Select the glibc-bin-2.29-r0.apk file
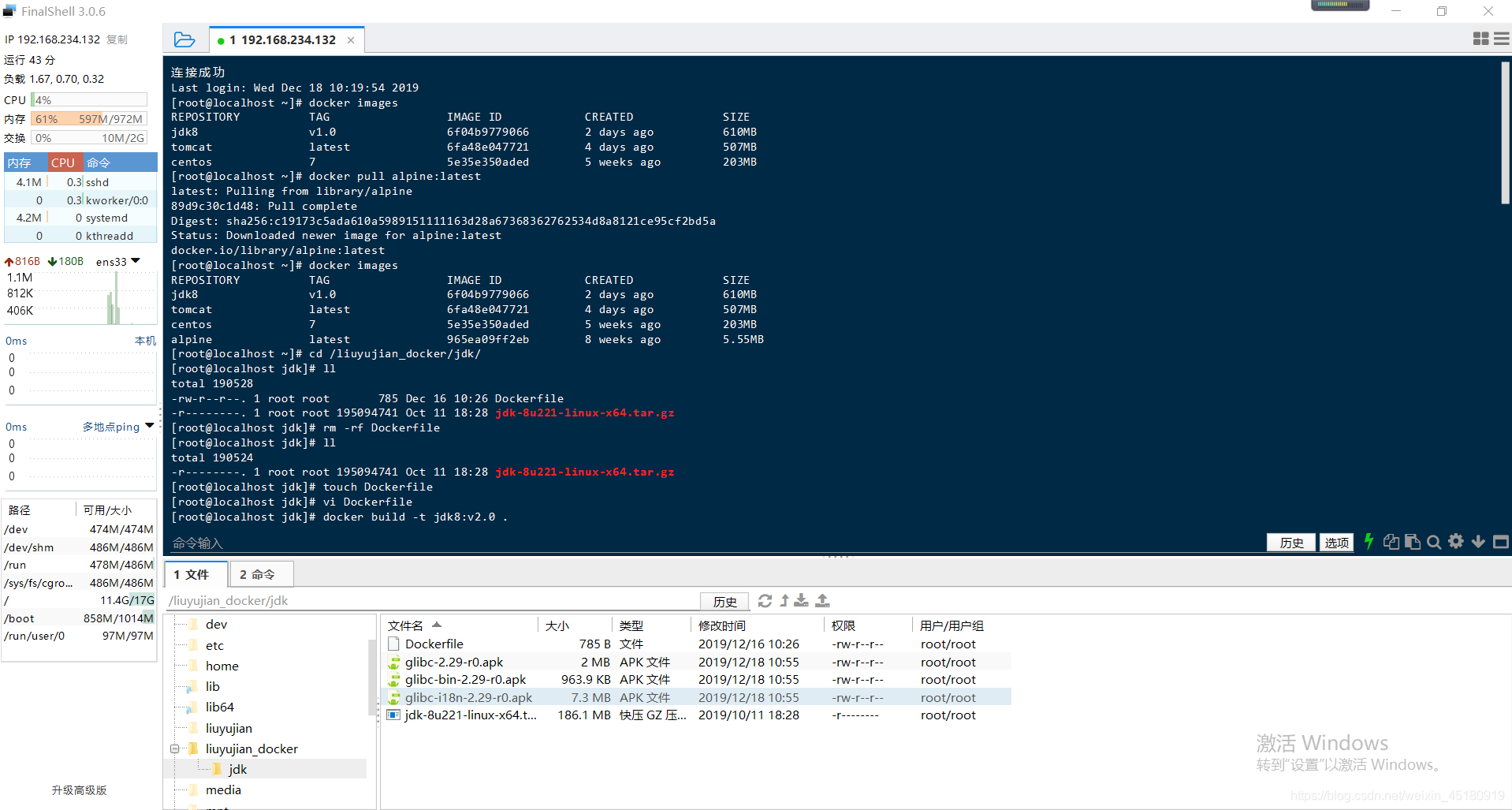The width and height of the screenshot is (1512, 810). (697, 680)
